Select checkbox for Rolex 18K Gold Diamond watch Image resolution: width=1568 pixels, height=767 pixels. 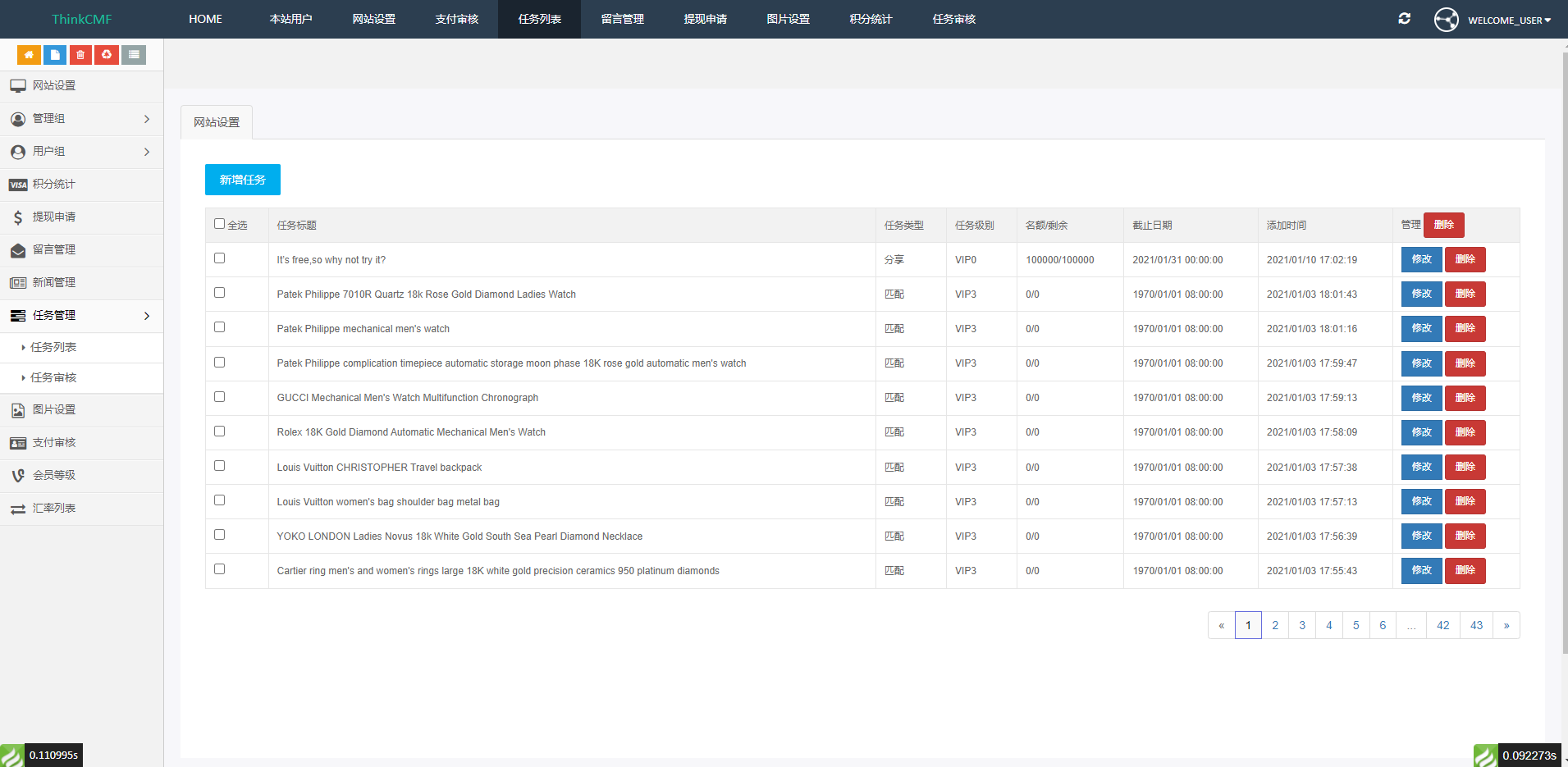(x=219, y=431)
